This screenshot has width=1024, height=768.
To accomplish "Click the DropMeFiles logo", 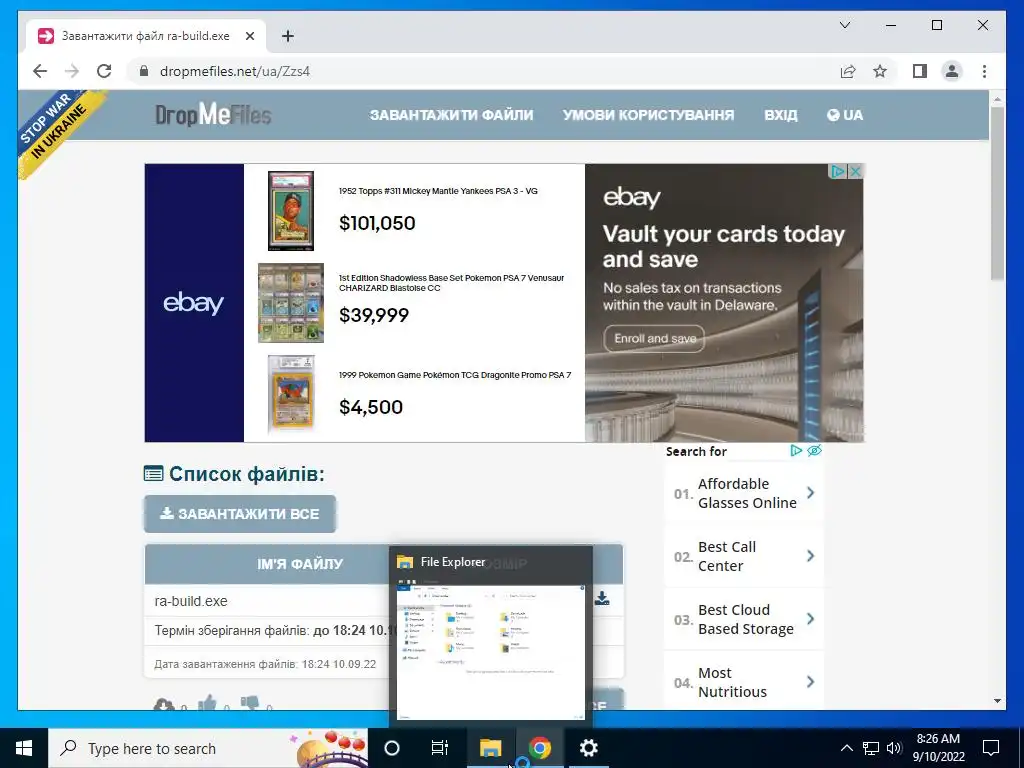I will (x=213, y=115).
